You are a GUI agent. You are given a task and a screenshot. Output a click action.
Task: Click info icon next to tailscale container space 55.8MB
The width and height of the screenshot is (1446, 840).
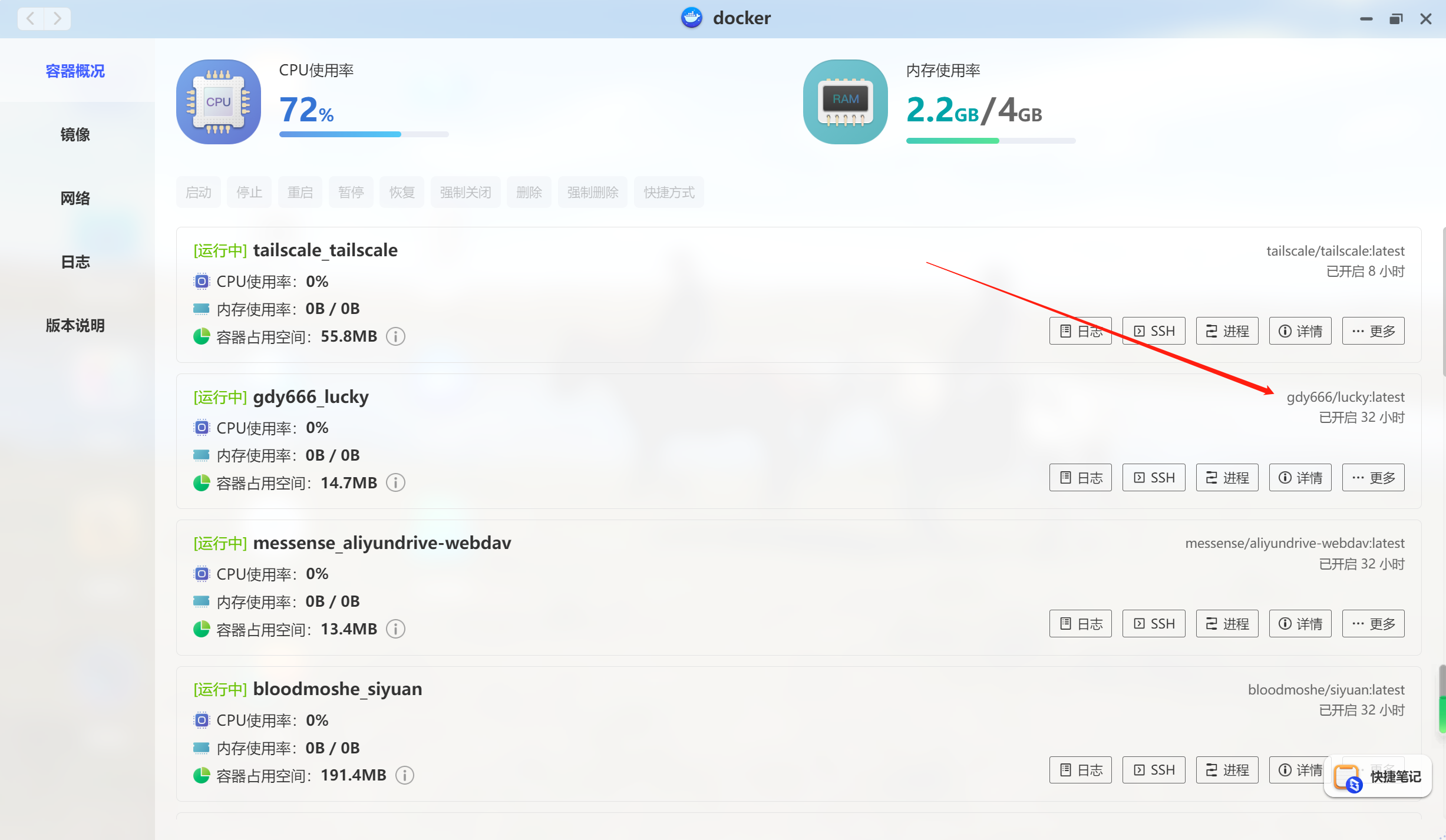[395, 336]
